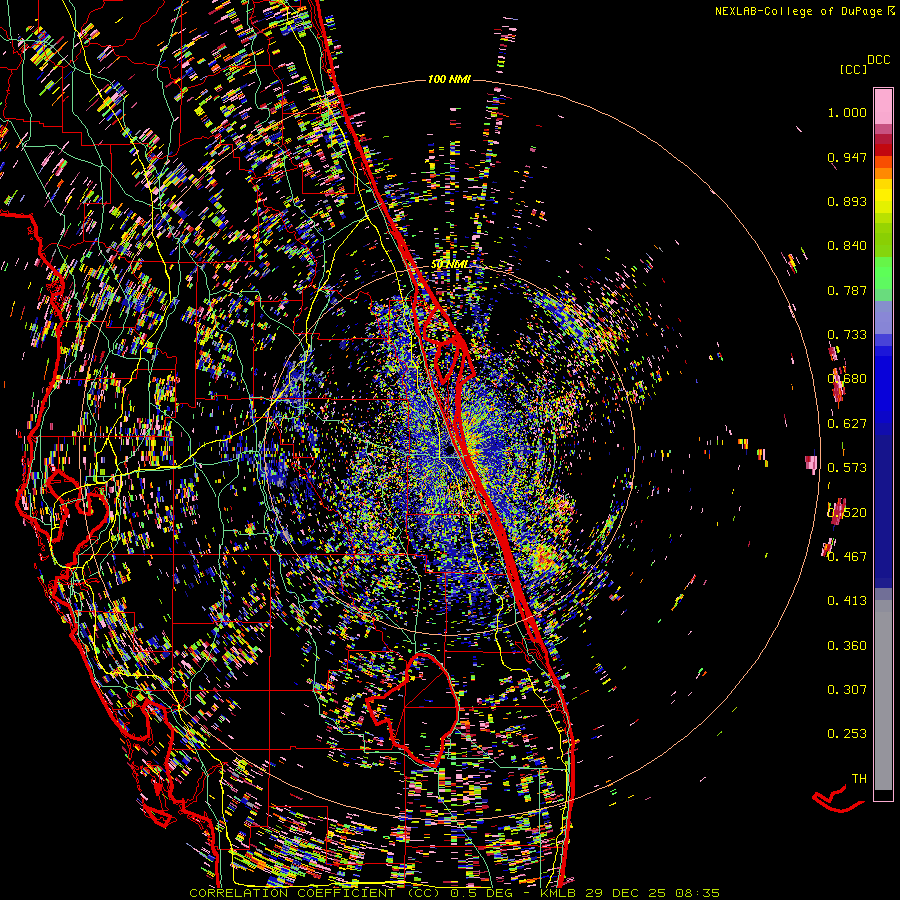This screenshot has height=900, width=900.
Task: Click the 0.360 legend value
Action: coord(847,646)
